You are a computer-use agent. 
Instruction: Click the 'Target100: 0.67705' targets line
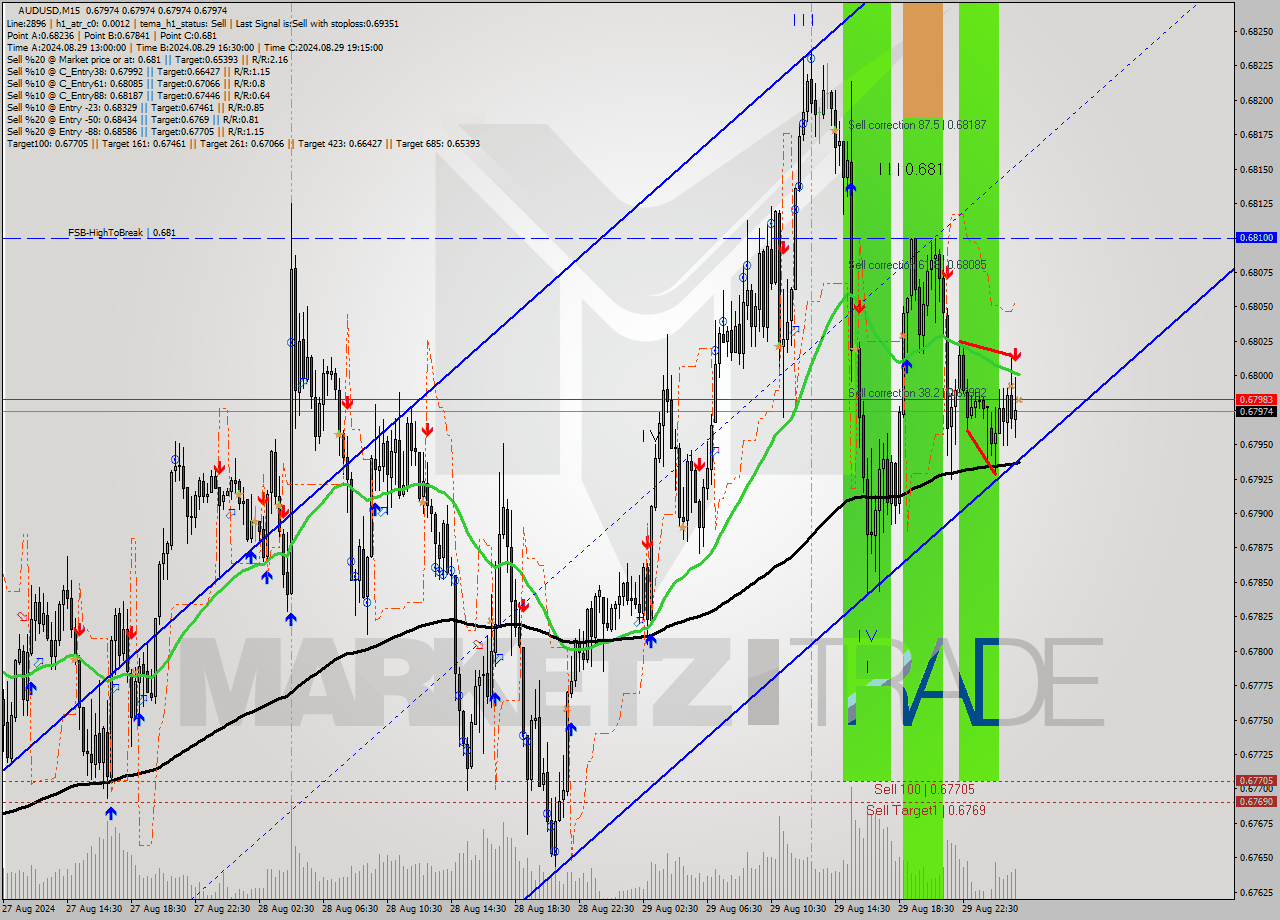point(243,143)
